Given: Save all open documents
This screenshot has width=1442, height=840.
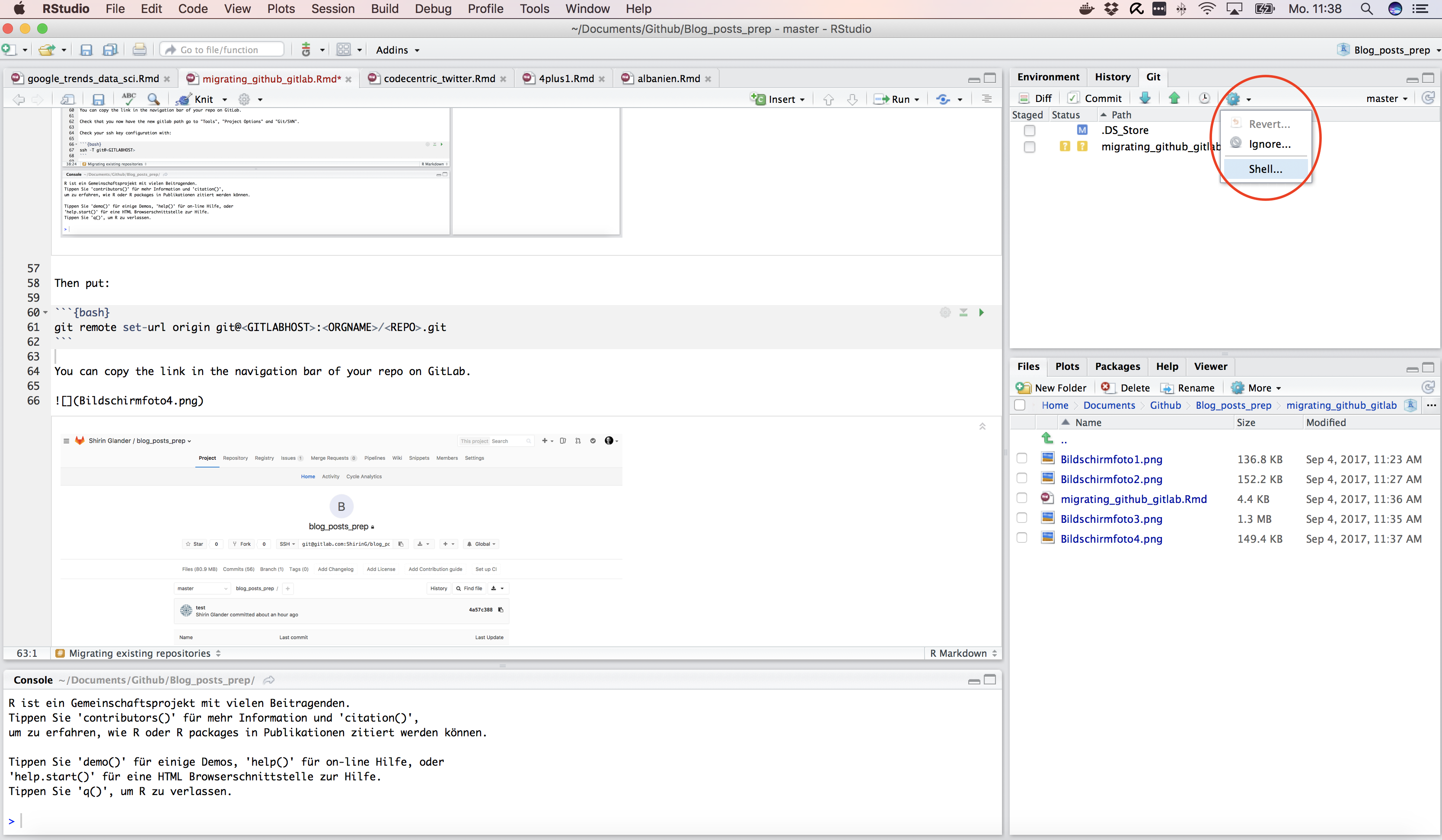Looking at the screenshot, I should pos(110,51).
